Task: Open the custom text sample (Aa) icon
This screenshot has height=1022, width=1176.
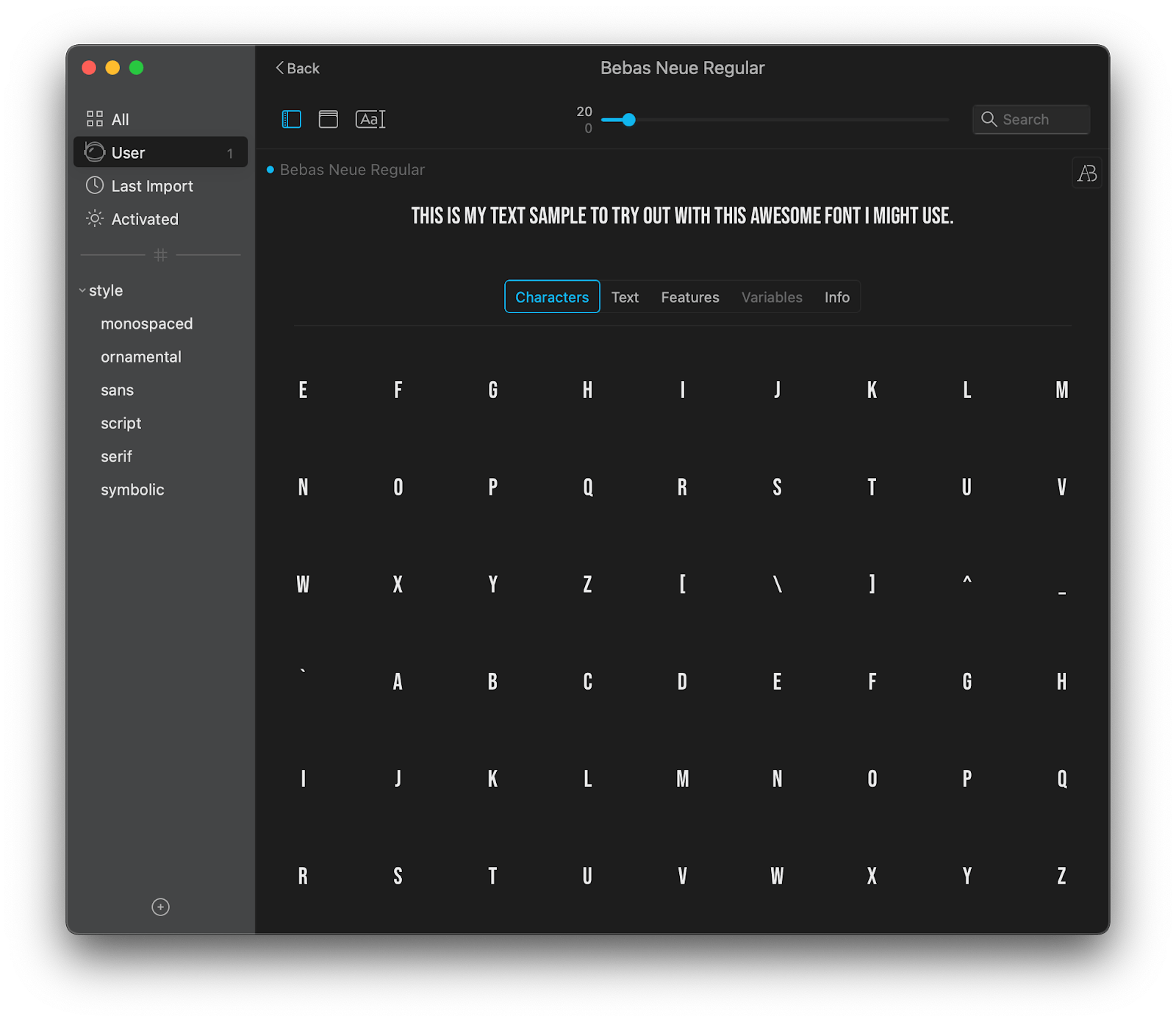Action: pos(370,119)
